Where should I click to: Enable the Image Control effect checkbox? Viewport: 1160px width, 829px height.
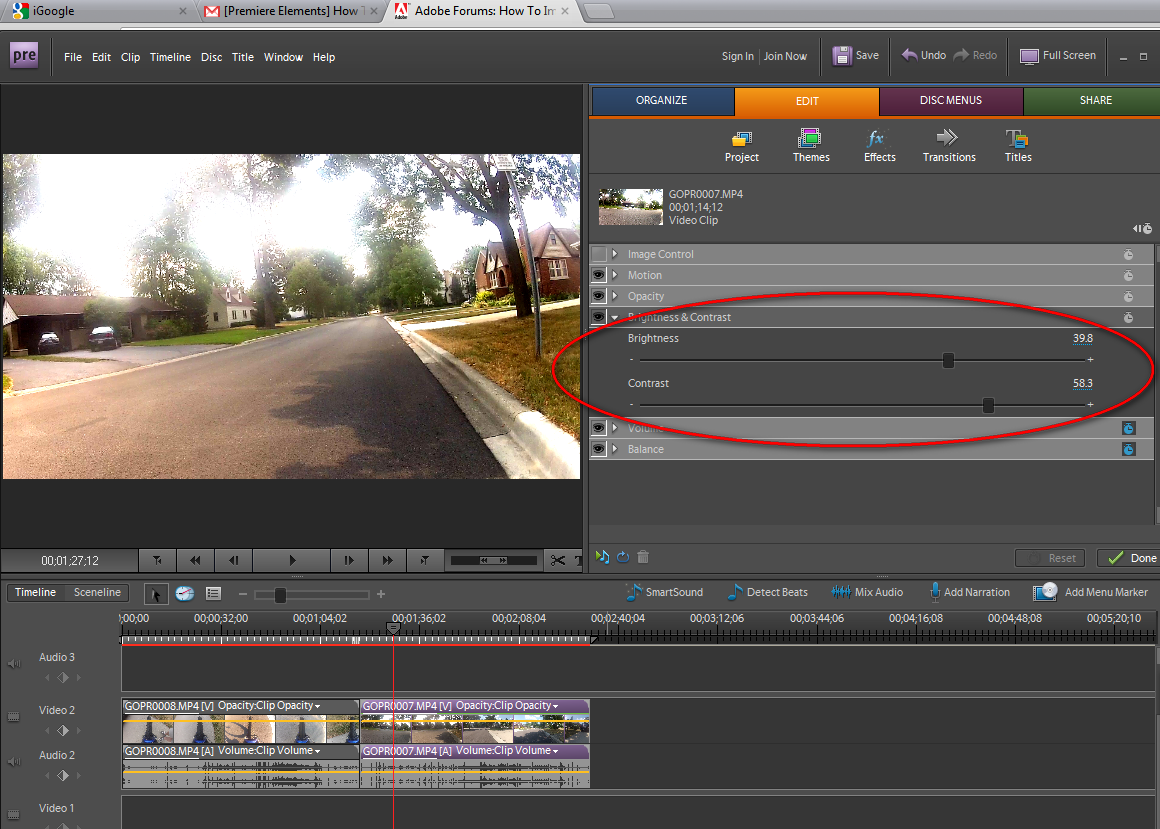599,254
